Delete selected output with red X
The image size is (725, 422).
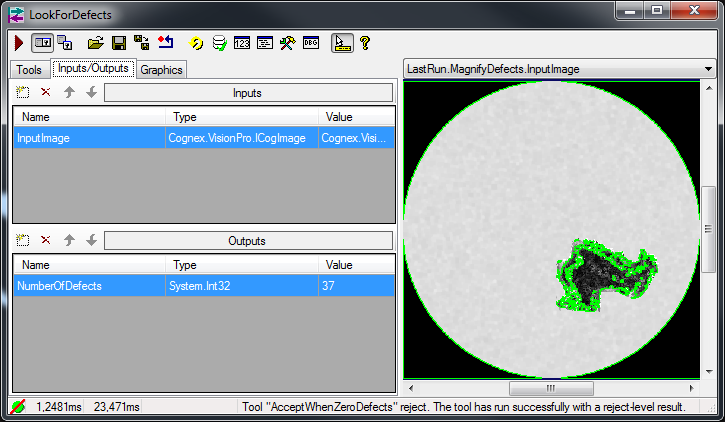click(45, 240)
